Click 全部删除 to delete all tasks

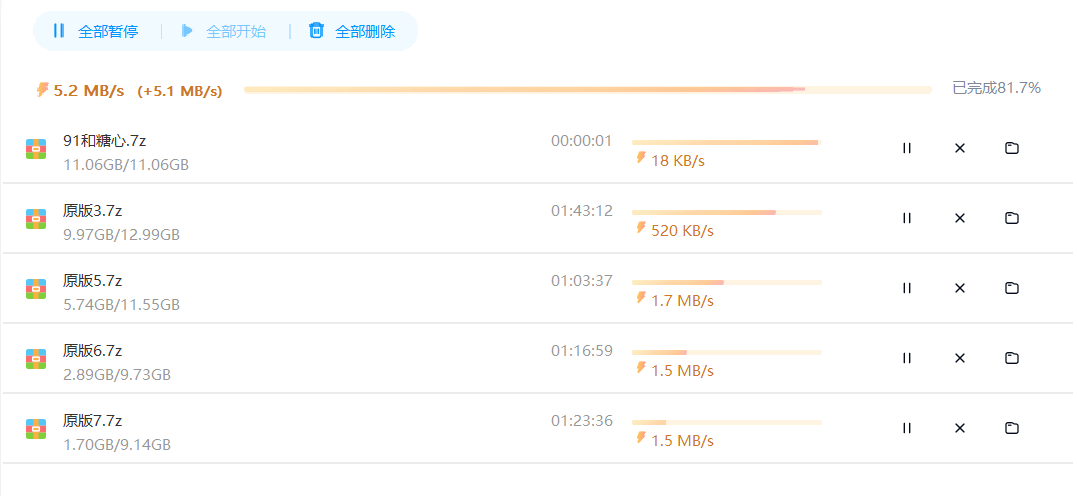coord(352,31)
